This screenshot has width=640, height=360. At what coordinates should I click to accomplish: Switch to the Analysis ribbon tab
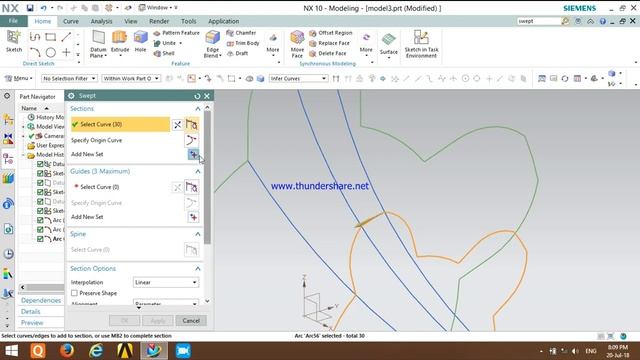tap(101, 21)
